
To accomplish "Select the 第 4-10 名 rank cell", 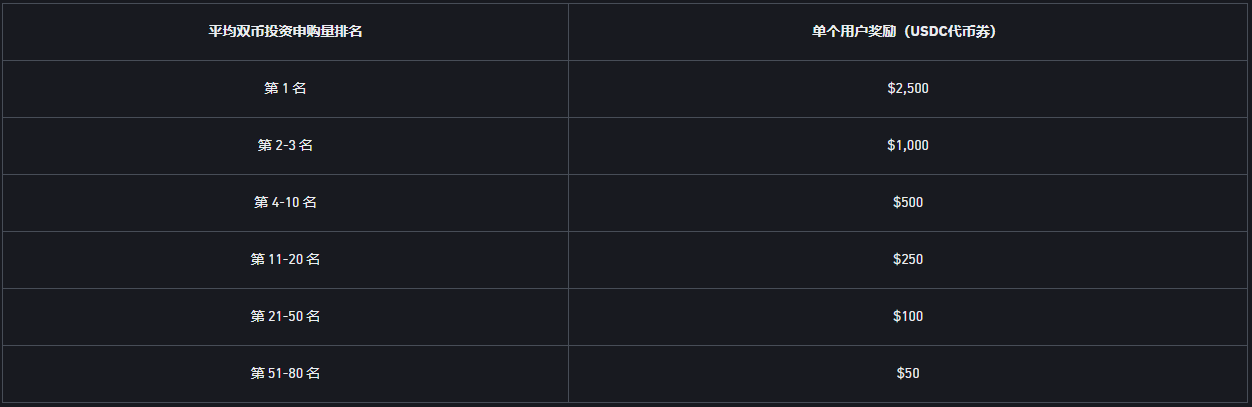I will pos(285,202).
